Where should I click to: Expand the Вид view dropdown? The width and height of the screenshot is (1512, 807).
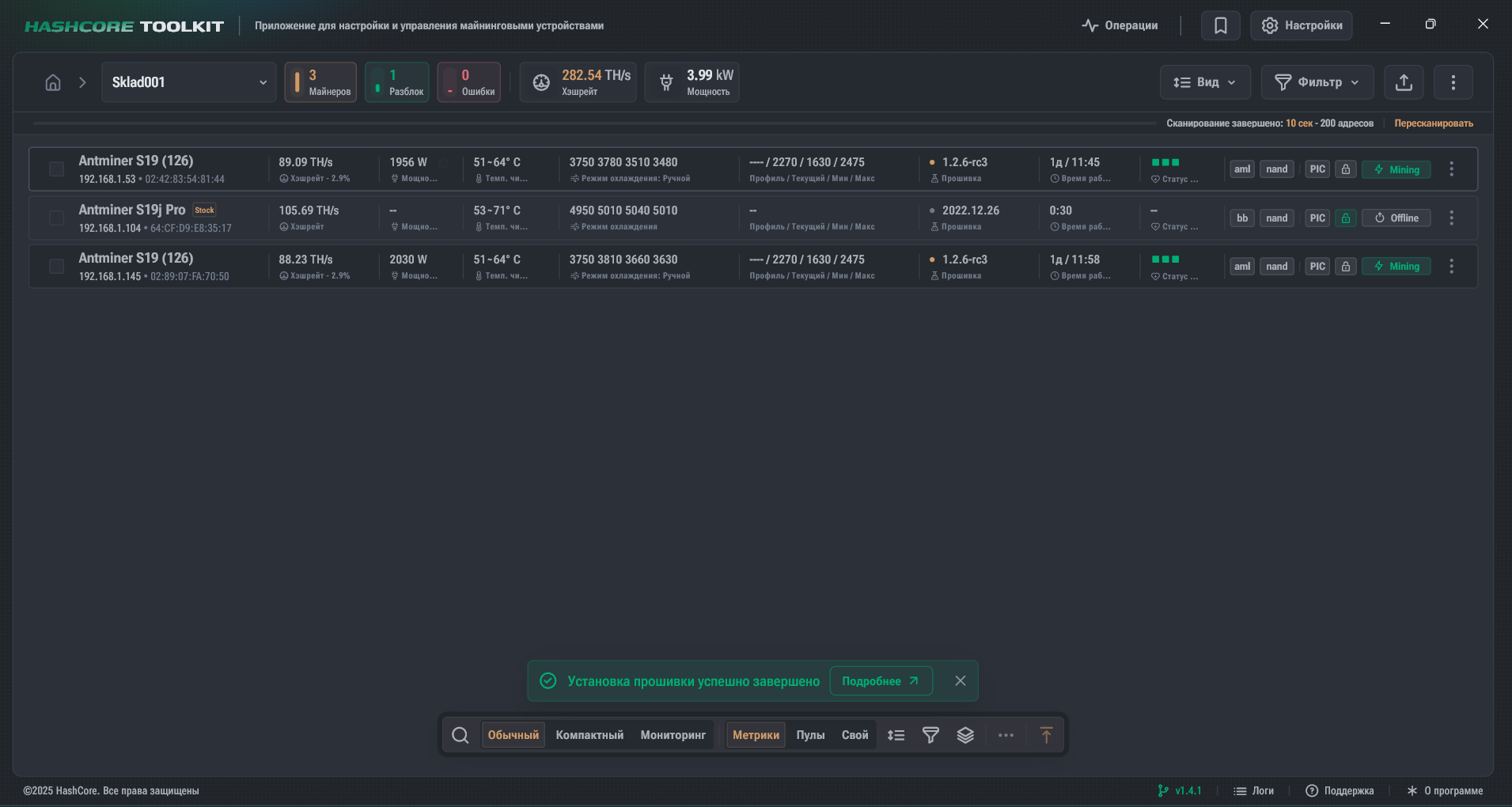point(1205,82)
